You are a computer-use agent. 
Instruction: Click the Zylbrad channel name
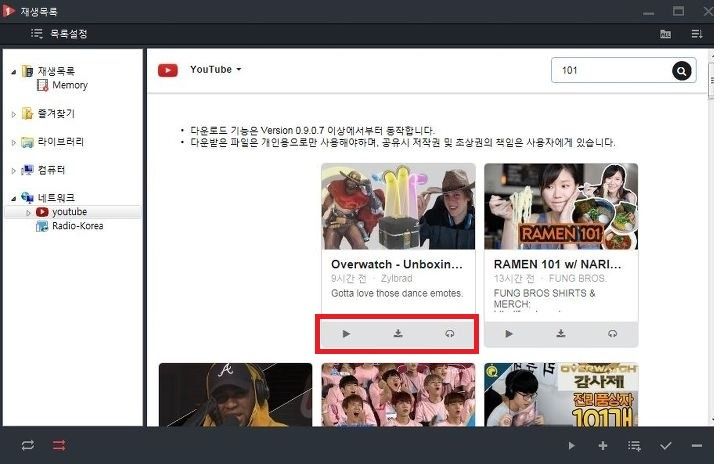[x=396, y=278]
